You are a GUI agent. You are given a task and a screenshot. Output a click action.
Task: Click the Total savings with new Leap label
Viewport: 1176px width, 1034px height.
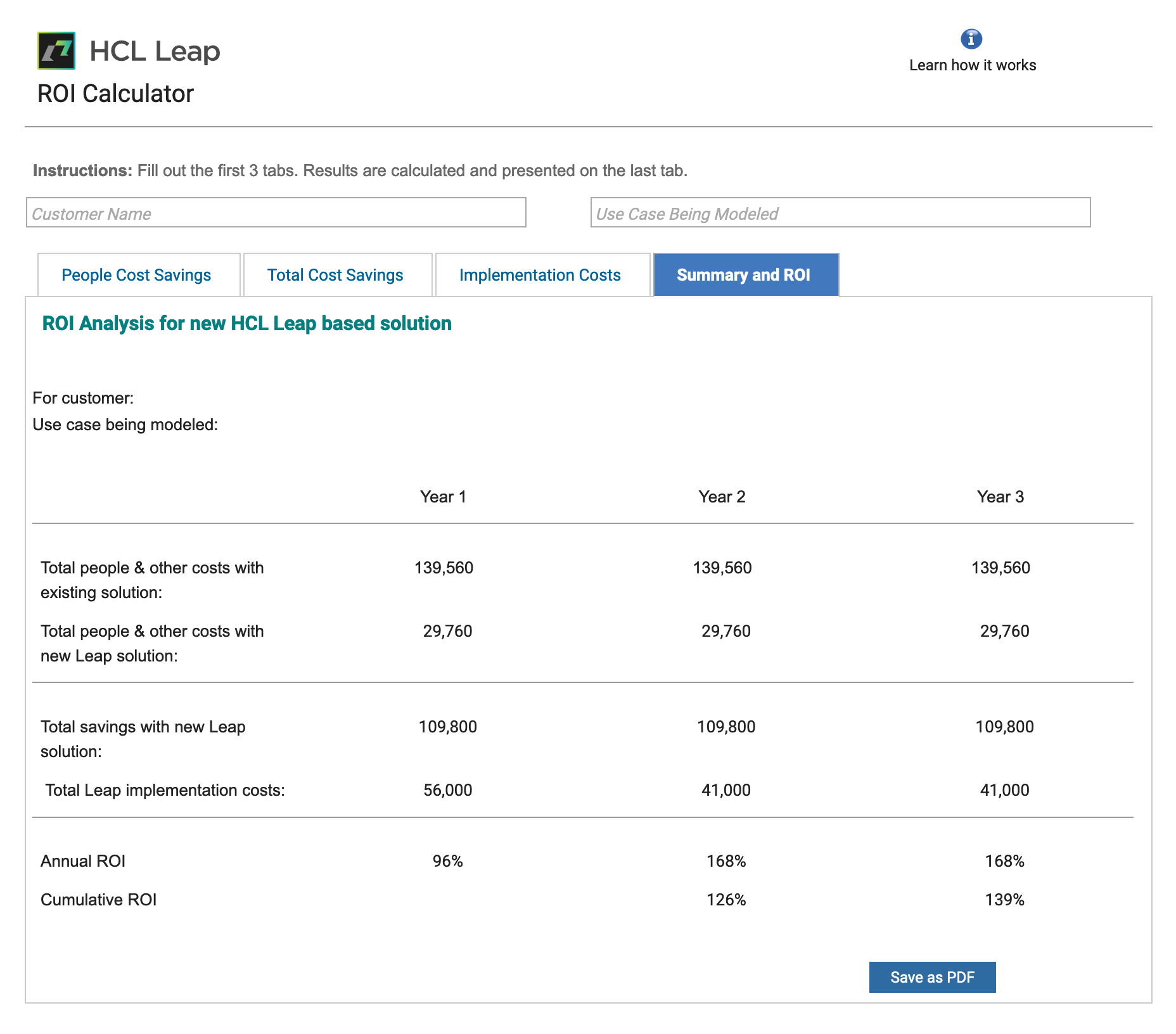pos(143,739)
